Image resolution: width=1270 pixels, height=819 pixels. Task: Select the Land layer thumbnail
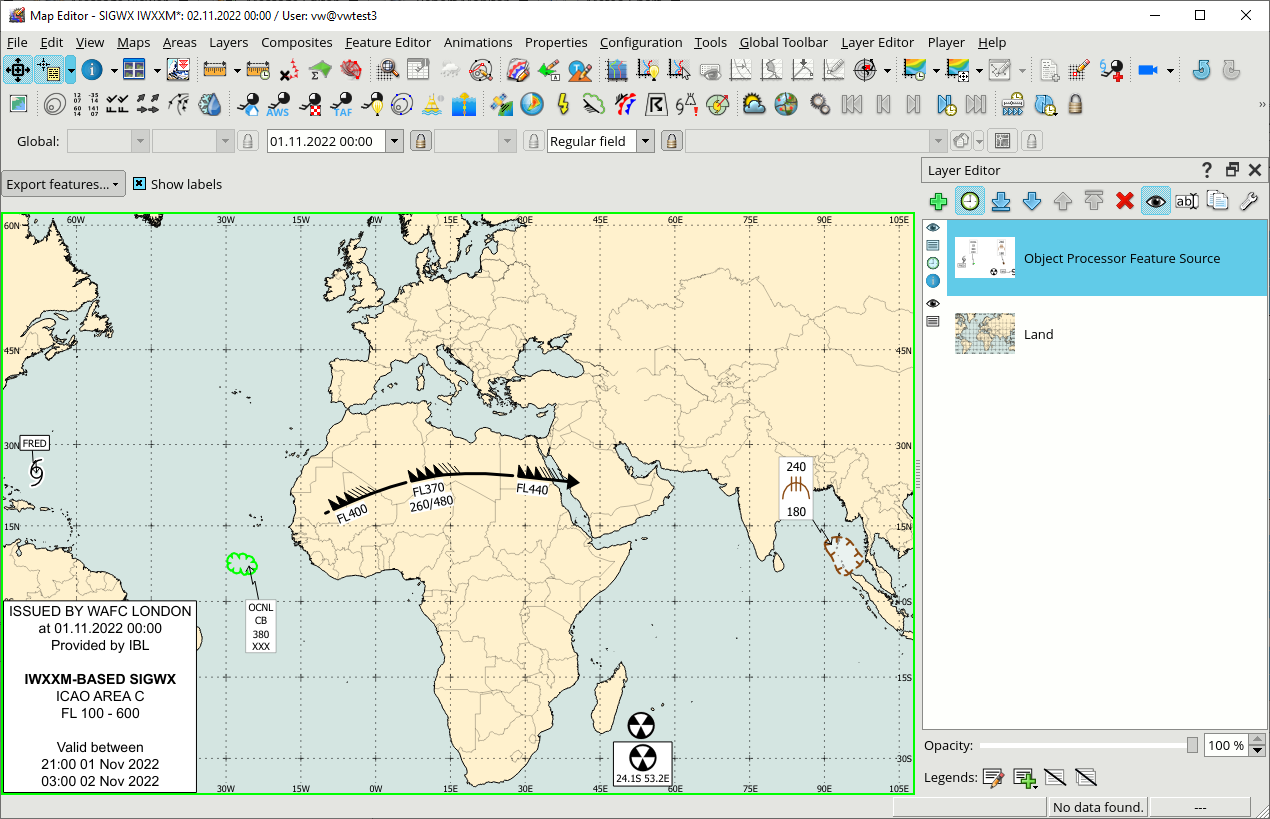[984, 334]
